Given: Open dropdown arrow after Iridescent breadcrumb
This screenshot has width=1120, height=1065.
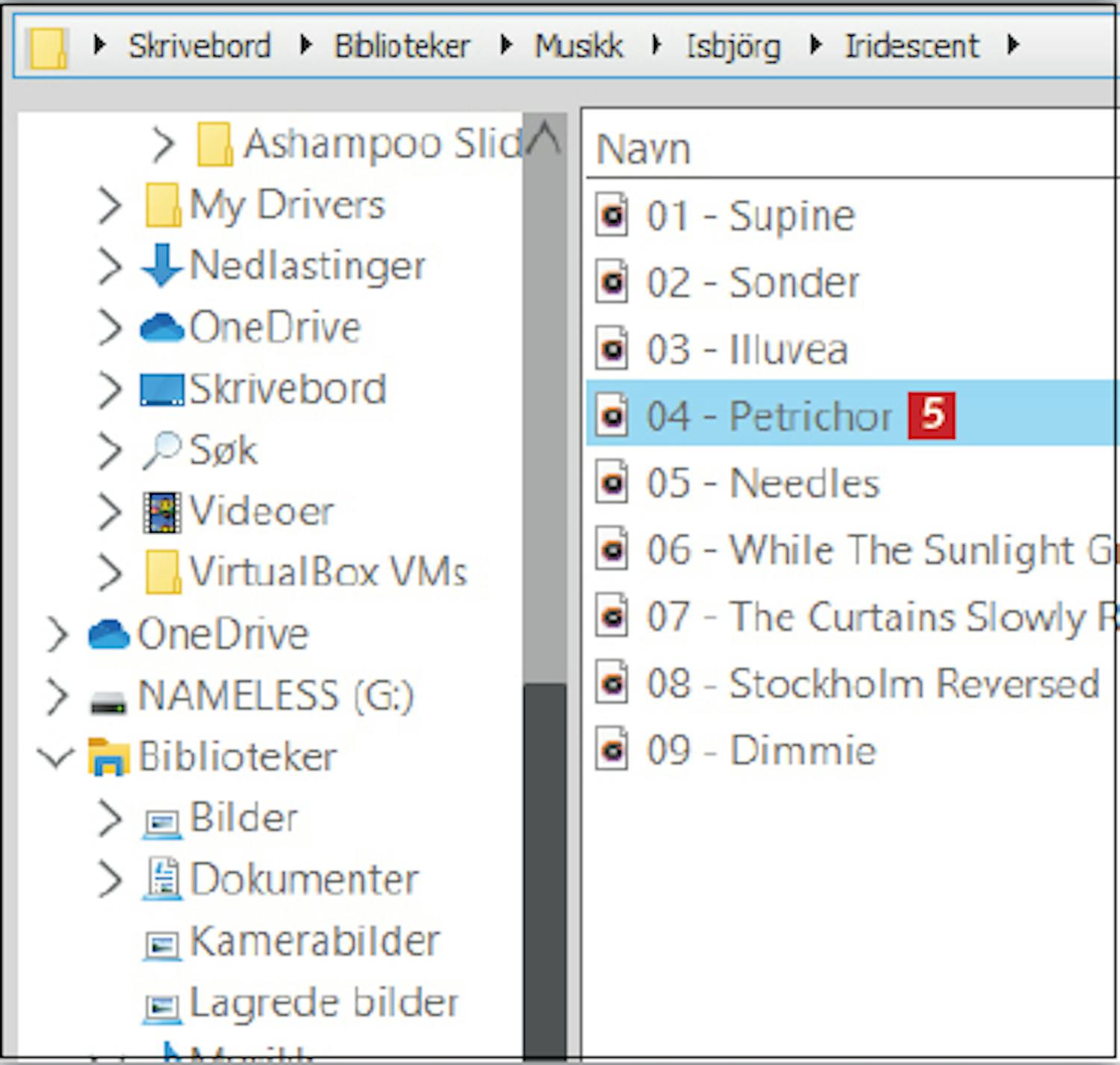Looking at the screenshot, I should (x=1013, y=46).
